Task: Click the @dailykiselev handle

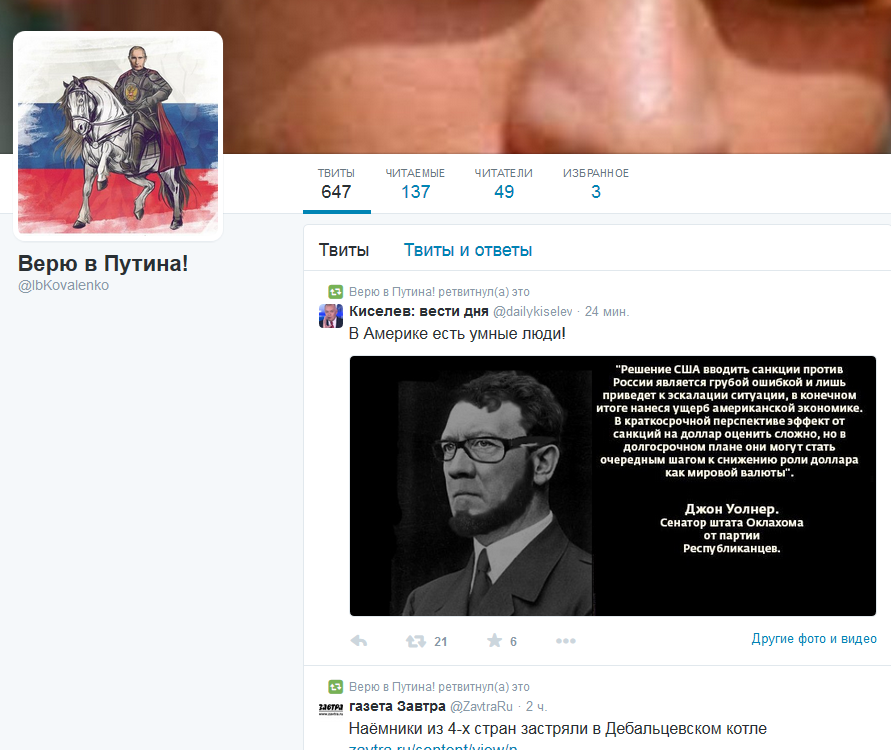Action: 532,311
